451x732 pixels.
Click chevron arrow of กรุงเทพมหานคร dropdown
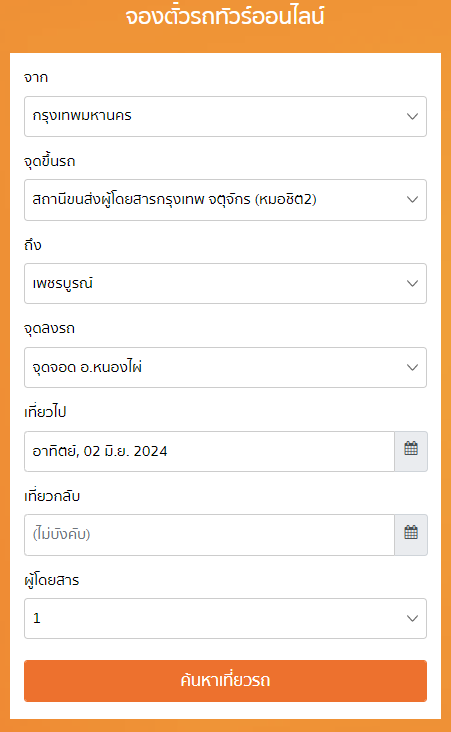412,116
